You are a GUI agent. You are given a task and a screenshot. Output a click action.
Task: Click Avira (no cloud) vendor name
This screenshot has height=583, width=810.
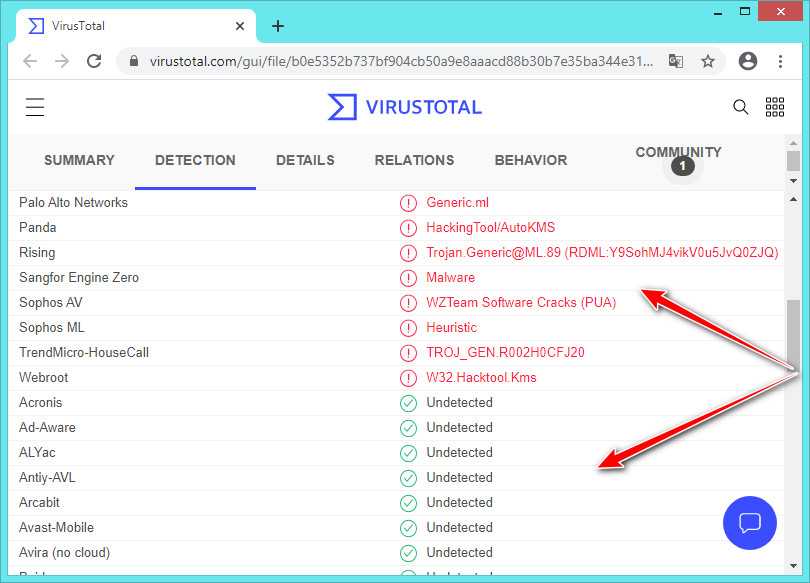pyautogui.click(x=65, y=553)
